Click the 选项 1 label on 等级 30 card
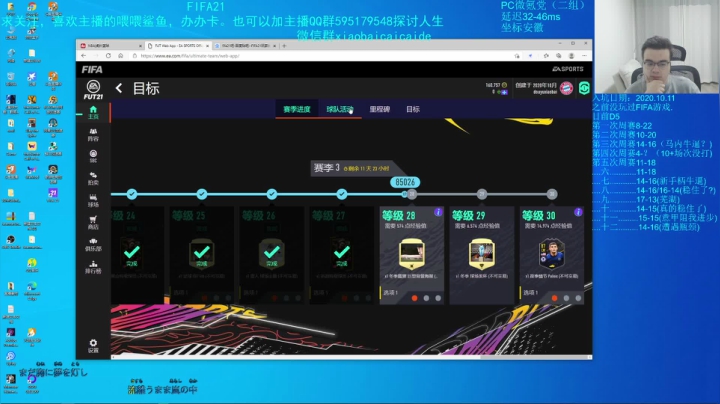Image resolution: width=720 pixels, height=404 pixels. pyautogui.click(x=530, y=292)
